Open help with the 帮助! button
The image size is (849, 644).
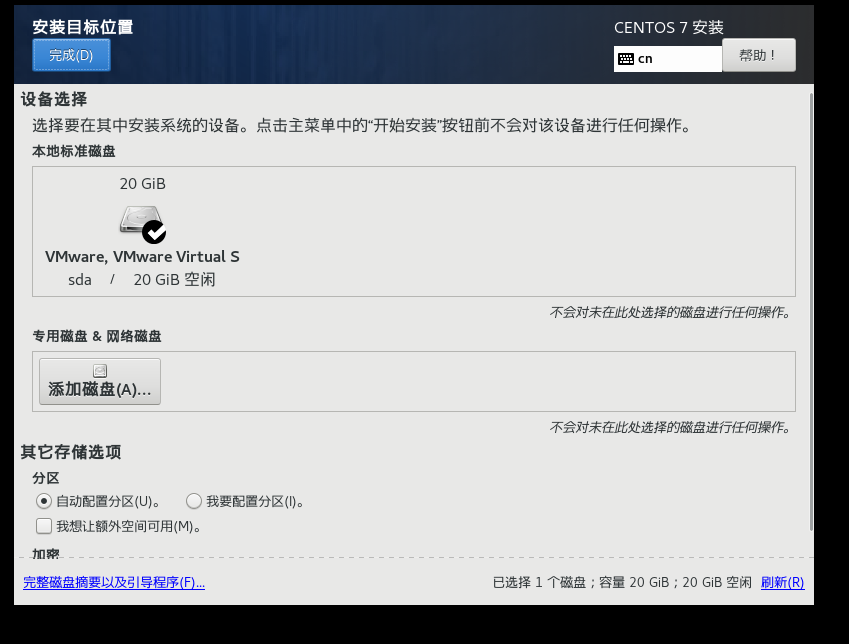coord(759,55)
